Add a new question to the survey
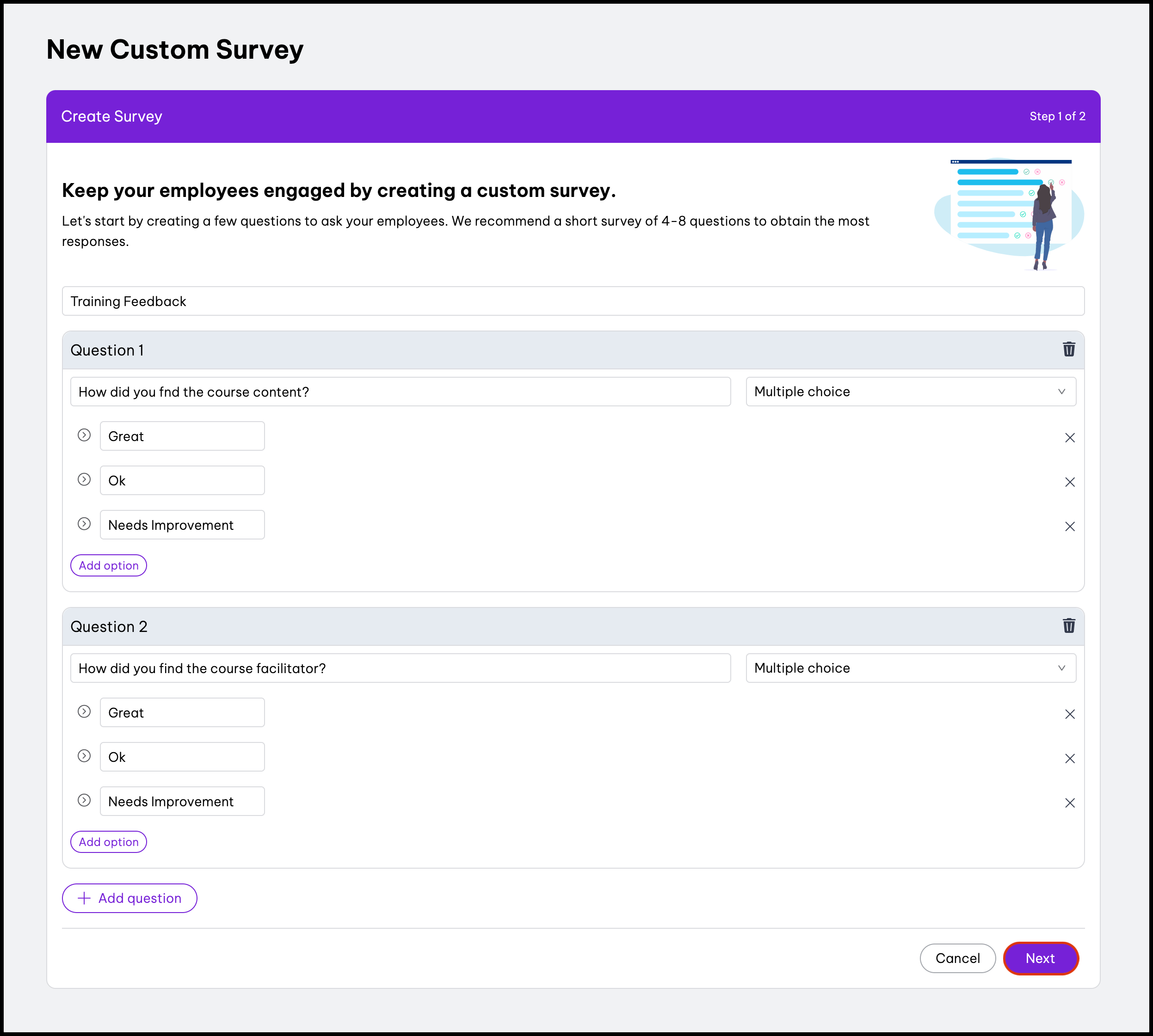Image resolution: width=1153 pixels, height=1036 pixels. click(130, 898)
